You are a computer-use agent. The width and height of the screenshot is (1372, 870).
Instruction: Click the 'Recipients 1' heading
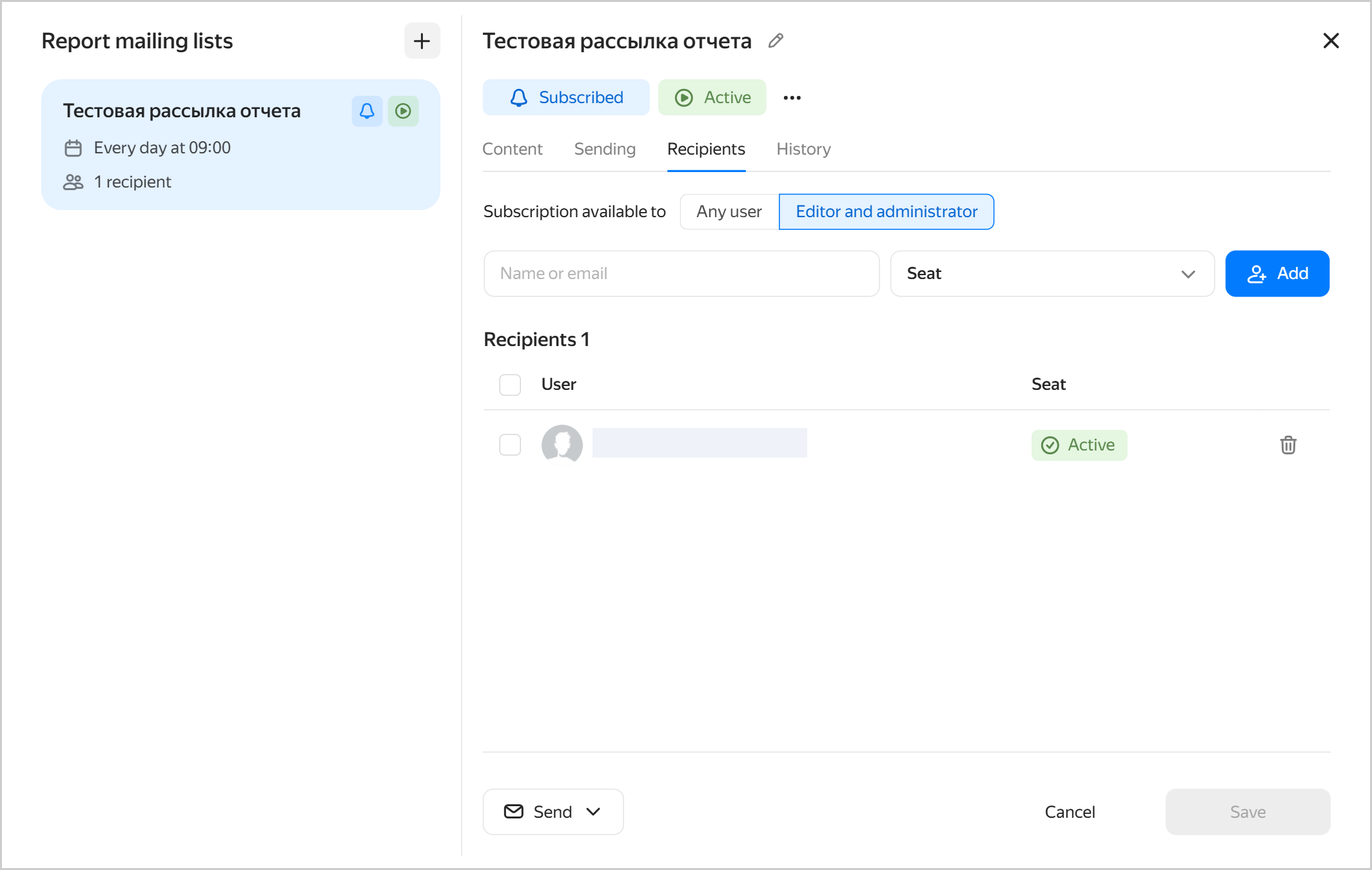536,340
